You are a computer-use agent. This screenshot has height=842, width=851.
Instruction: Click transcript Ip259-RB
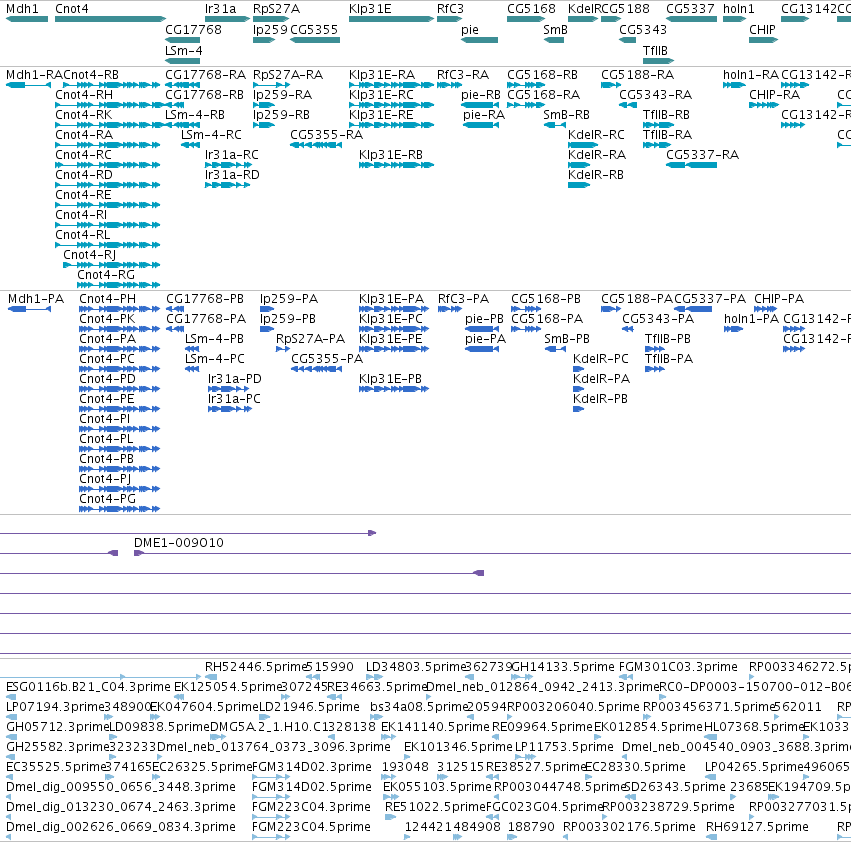[282, 115]
